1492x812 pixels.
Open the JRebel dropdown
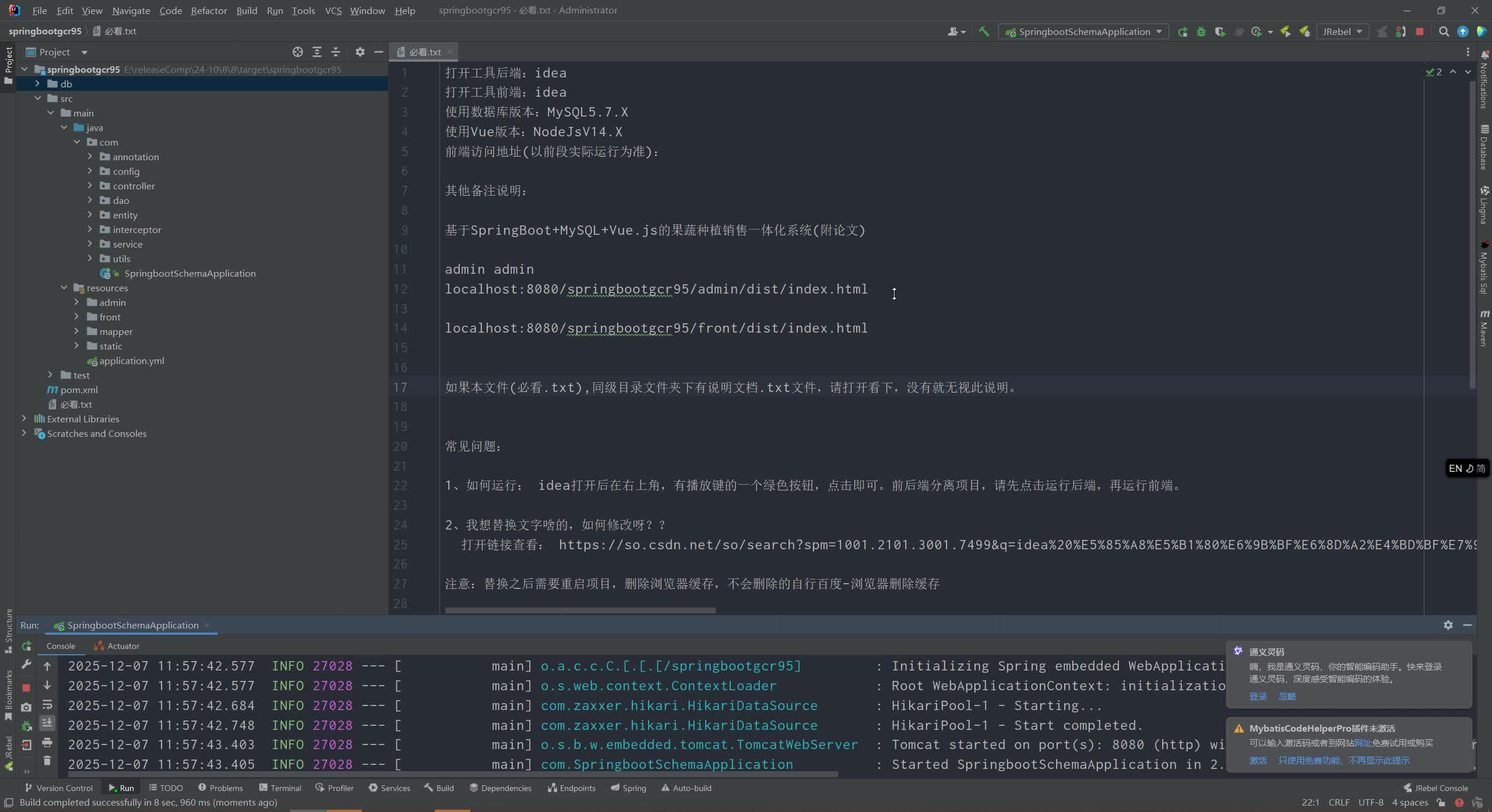(1342, 31)
